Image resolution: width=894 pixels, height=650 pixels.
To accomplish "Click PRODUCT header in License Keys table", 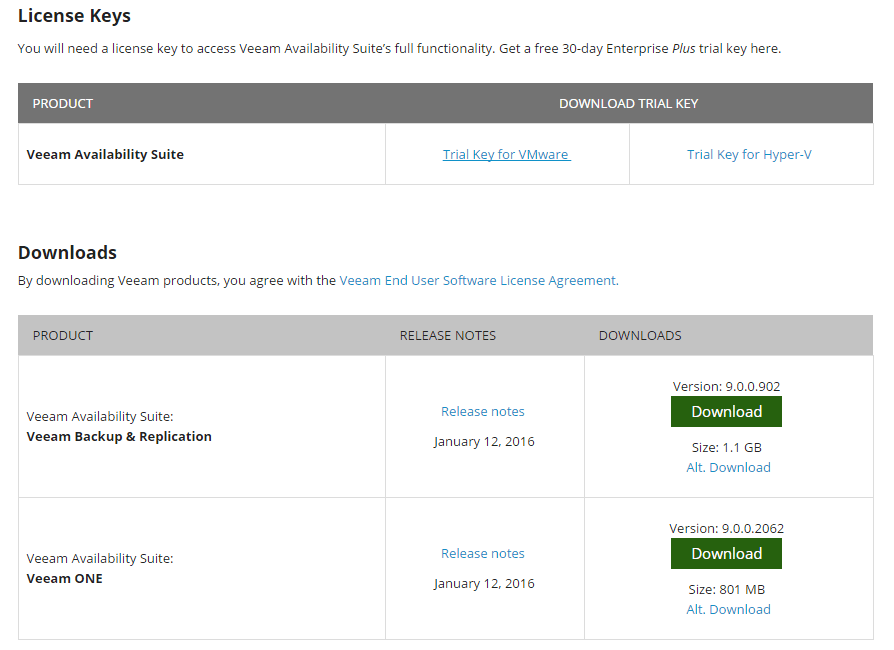I will point(63,104).
